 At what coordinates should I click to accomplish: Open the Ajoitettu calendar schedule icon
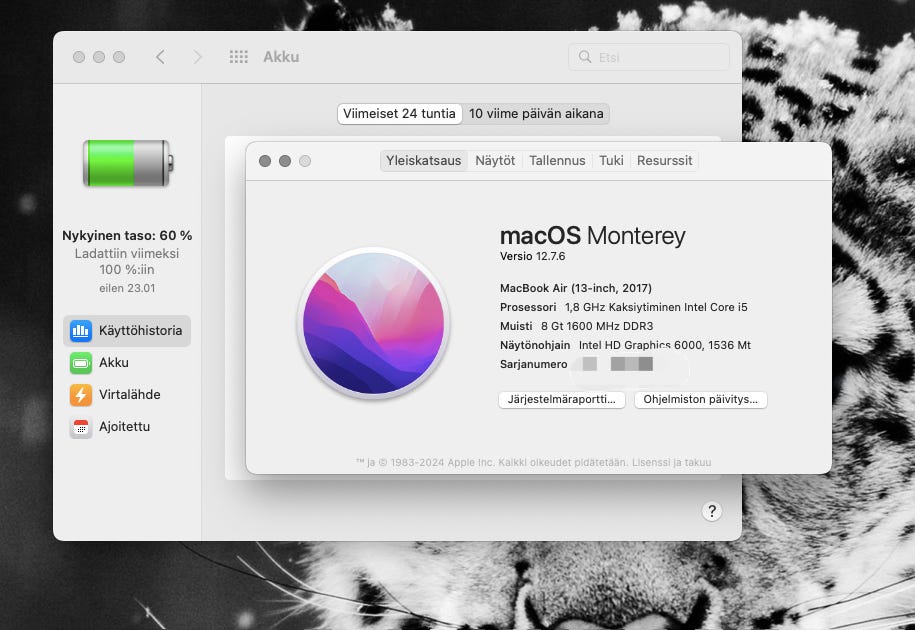(81, 427)
